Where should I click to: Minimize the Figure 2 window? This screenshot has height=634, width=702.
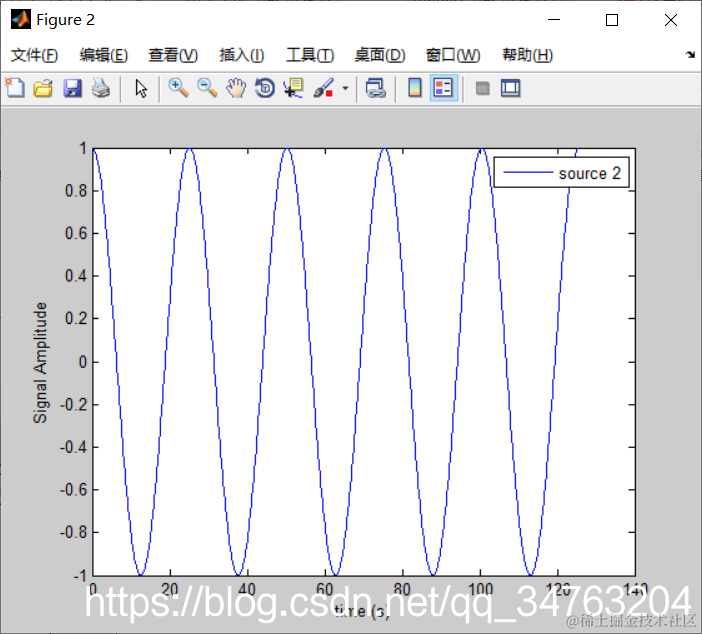(554, 20)
